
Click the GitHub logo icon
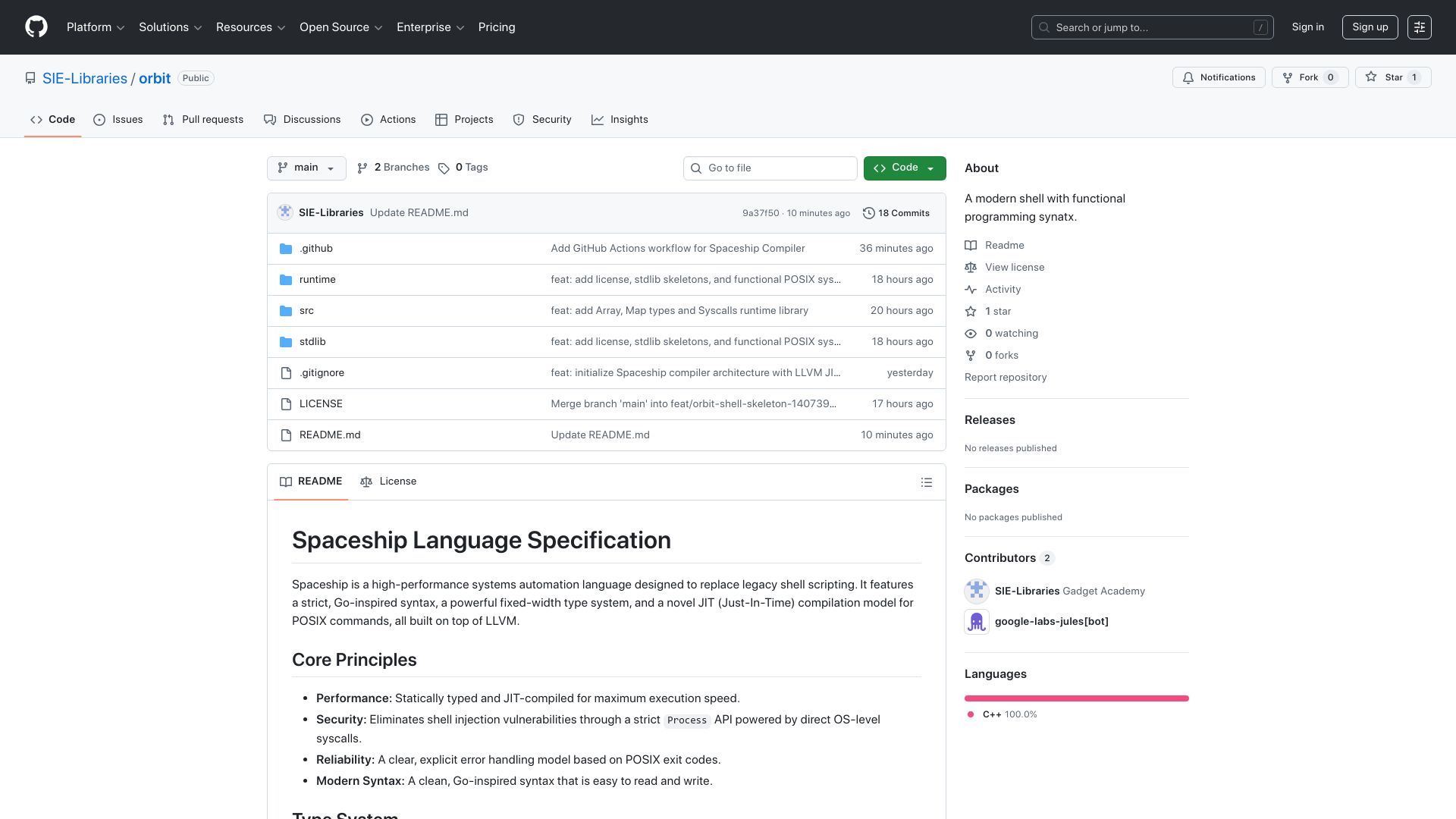[36, 27]
